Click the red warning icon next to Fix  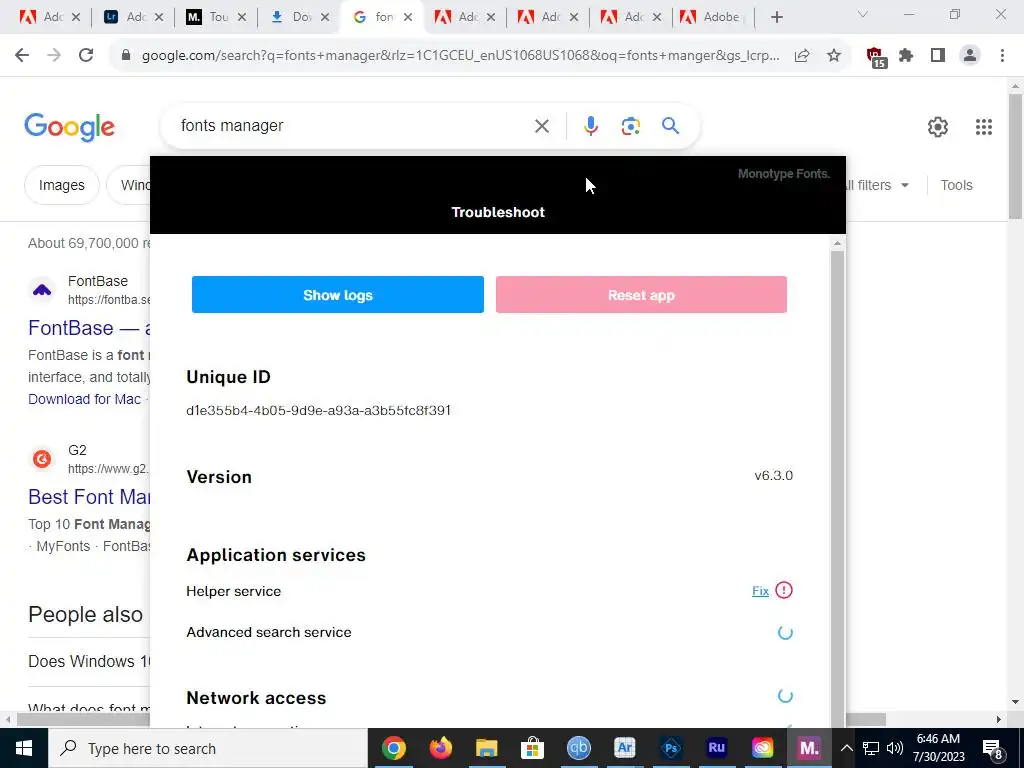784,590
